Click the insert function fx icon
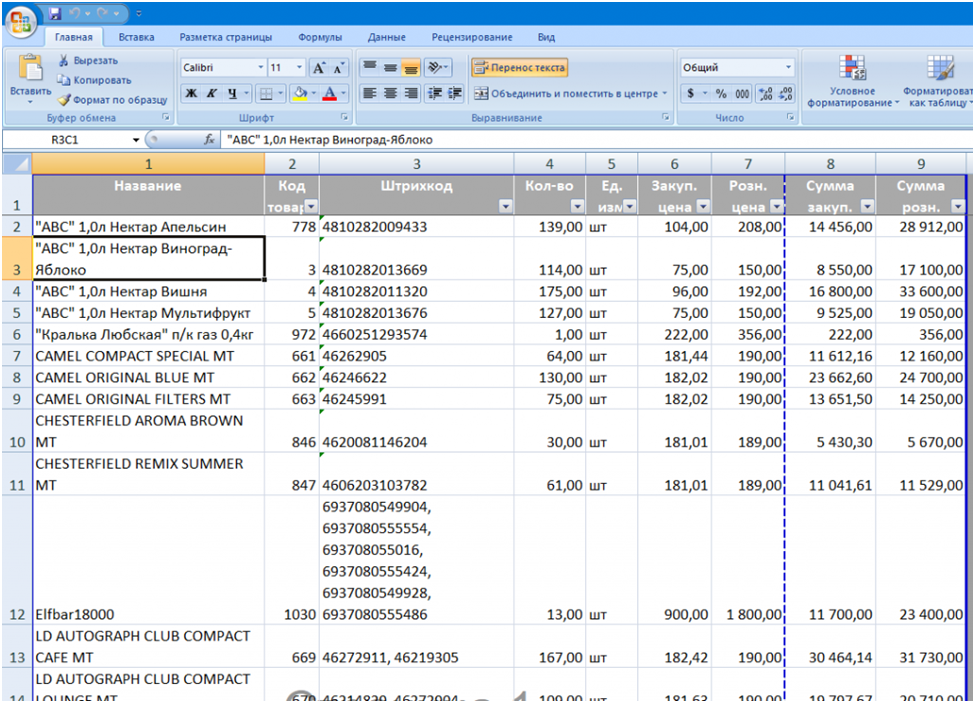This screenshot has width=975, height=703. coord(210,140)
